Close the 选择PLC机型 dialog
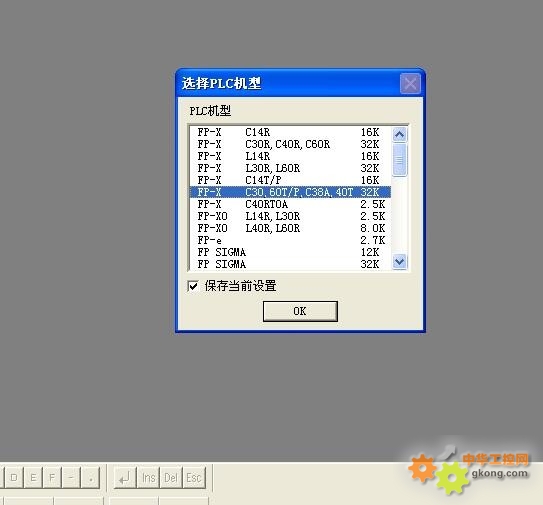This screenshot has width=543, height=505. click(410, 83)
